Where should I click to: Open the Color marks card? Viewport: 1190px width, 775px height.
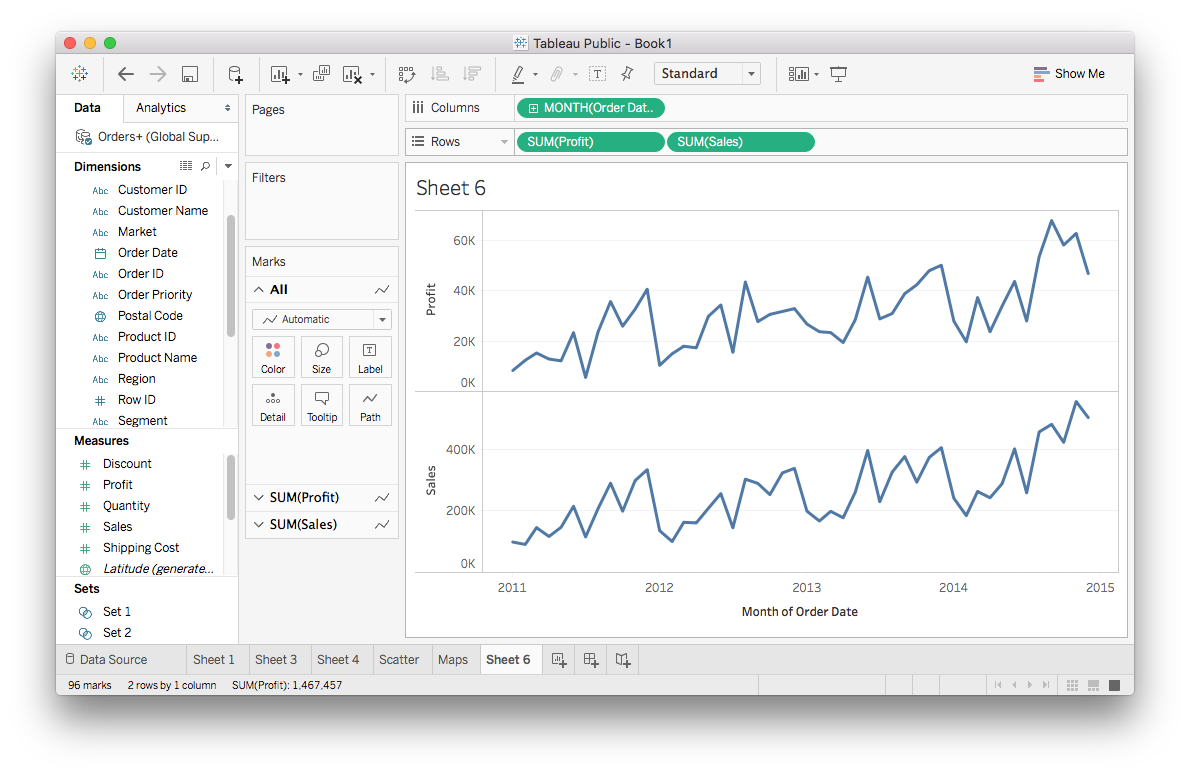(273, 357)
